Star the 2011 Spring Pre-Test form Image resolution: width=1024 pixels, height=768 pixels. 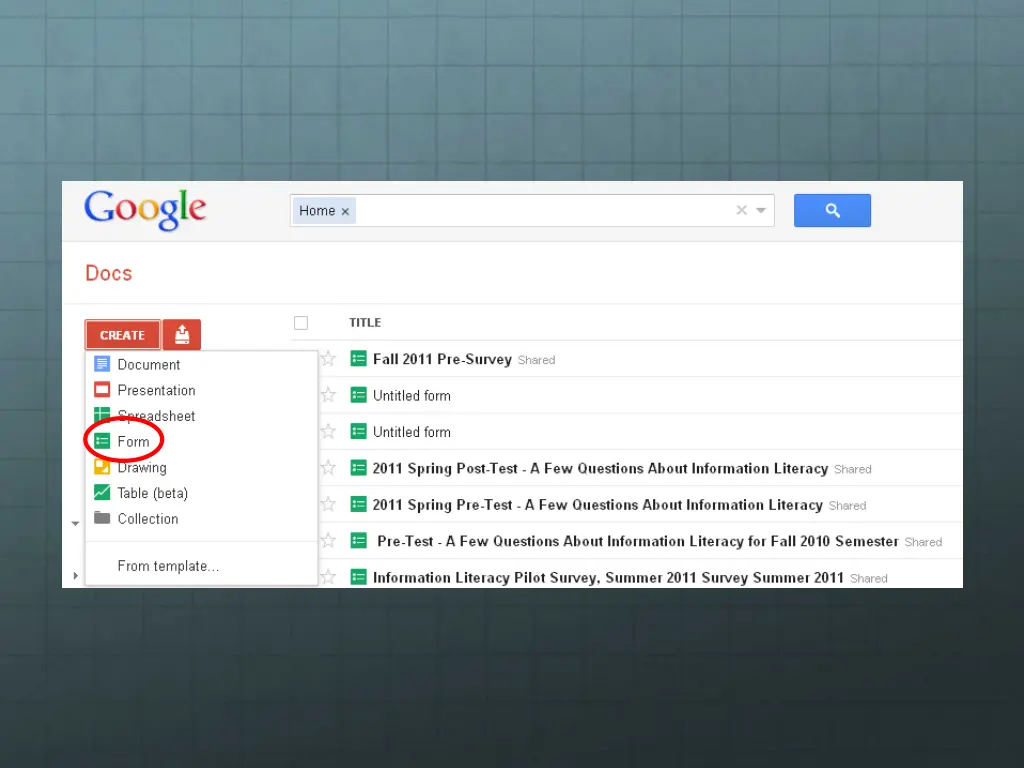328,504
